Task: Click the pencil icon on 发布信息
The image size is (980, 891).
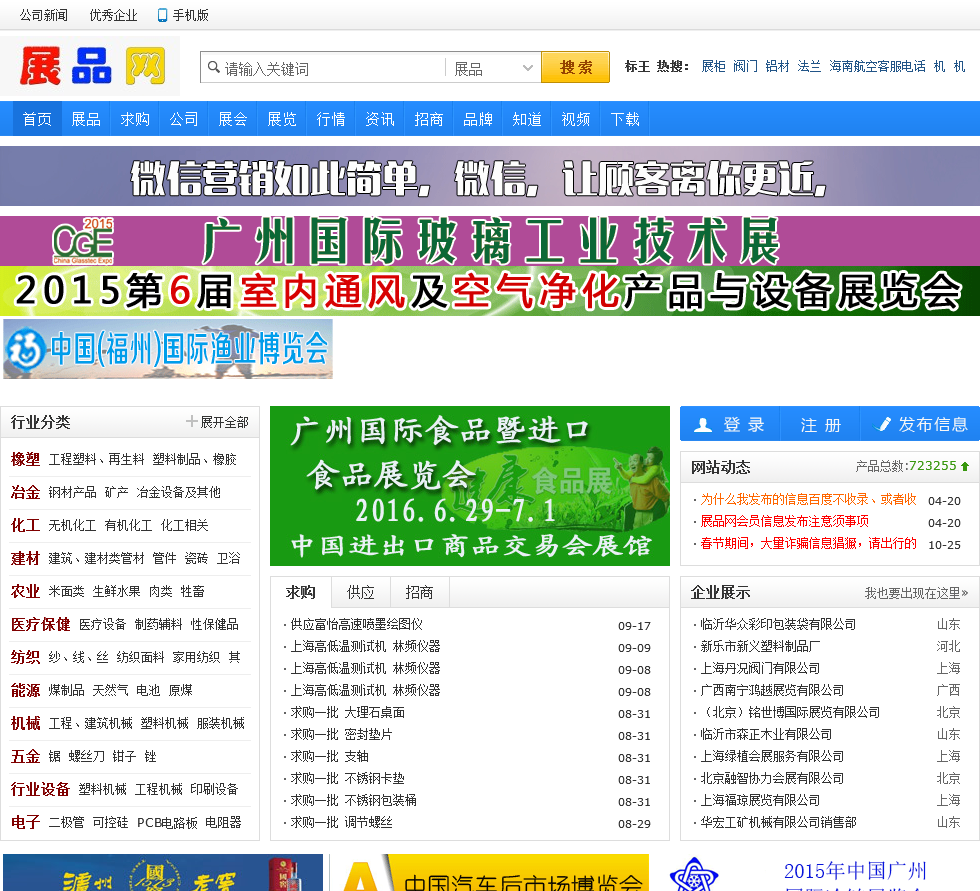Action: (882, 424)
